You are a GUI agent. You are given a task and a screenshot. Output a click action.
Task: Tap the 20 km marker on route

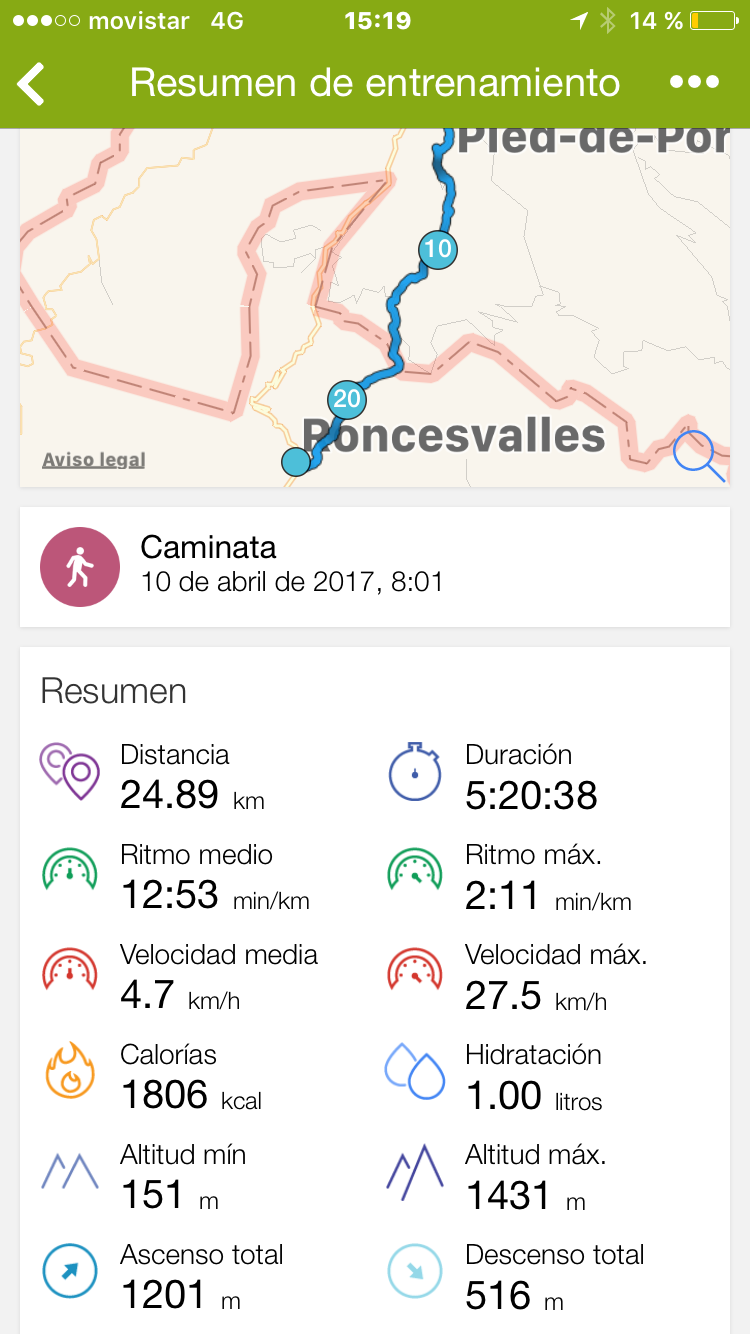pyautogui.click(x=346, y=400)
